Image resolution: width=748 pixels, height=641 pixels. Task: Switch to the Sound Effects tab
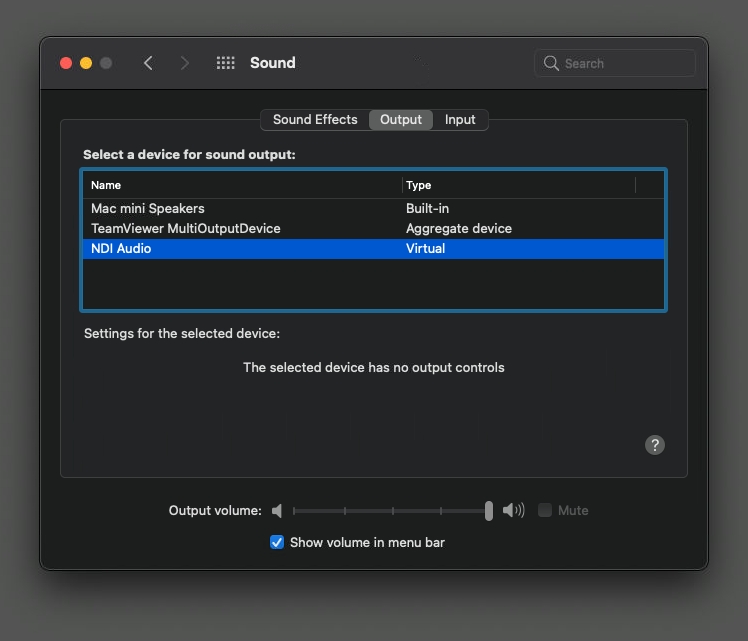point(315,120)
